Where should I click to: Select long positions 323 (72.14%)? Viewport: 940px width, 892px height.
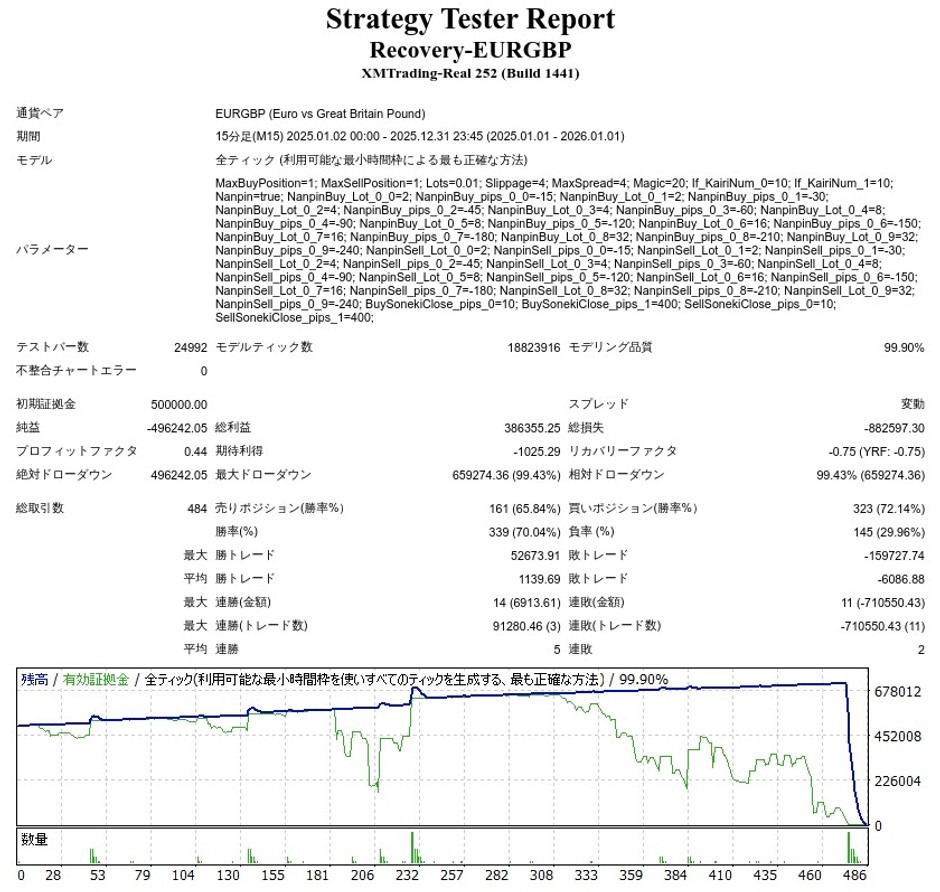[888, 509]
